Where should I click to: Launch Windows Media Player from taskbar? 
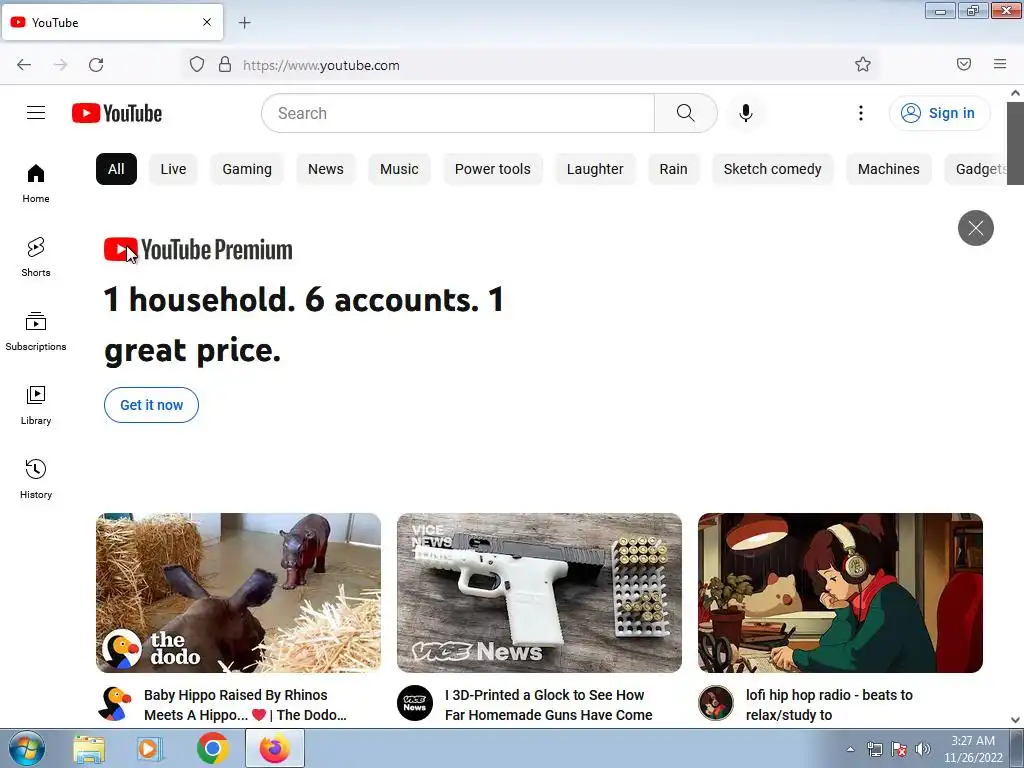tap(149, 749)
